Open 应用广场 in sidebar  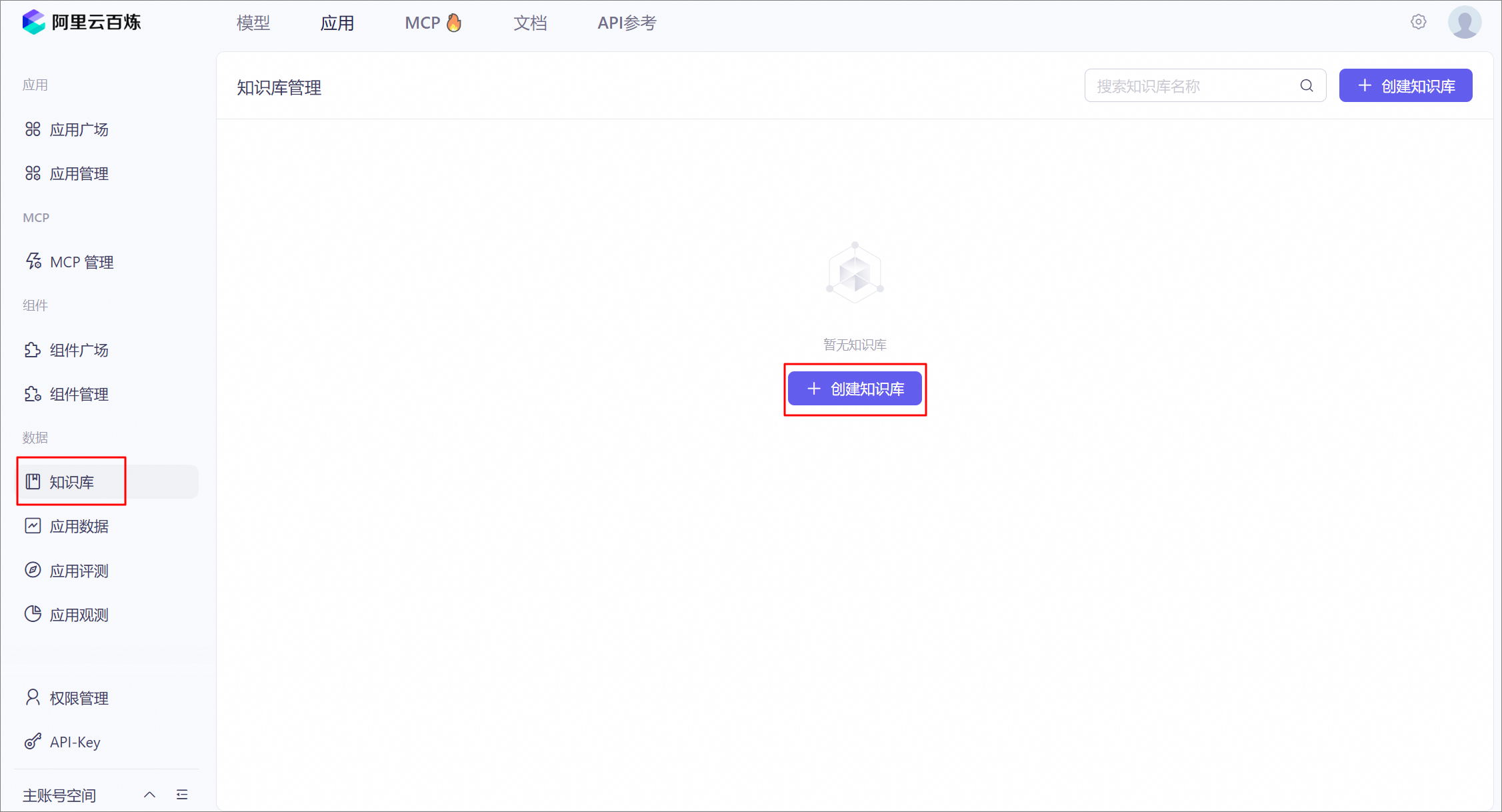point(79,129)
